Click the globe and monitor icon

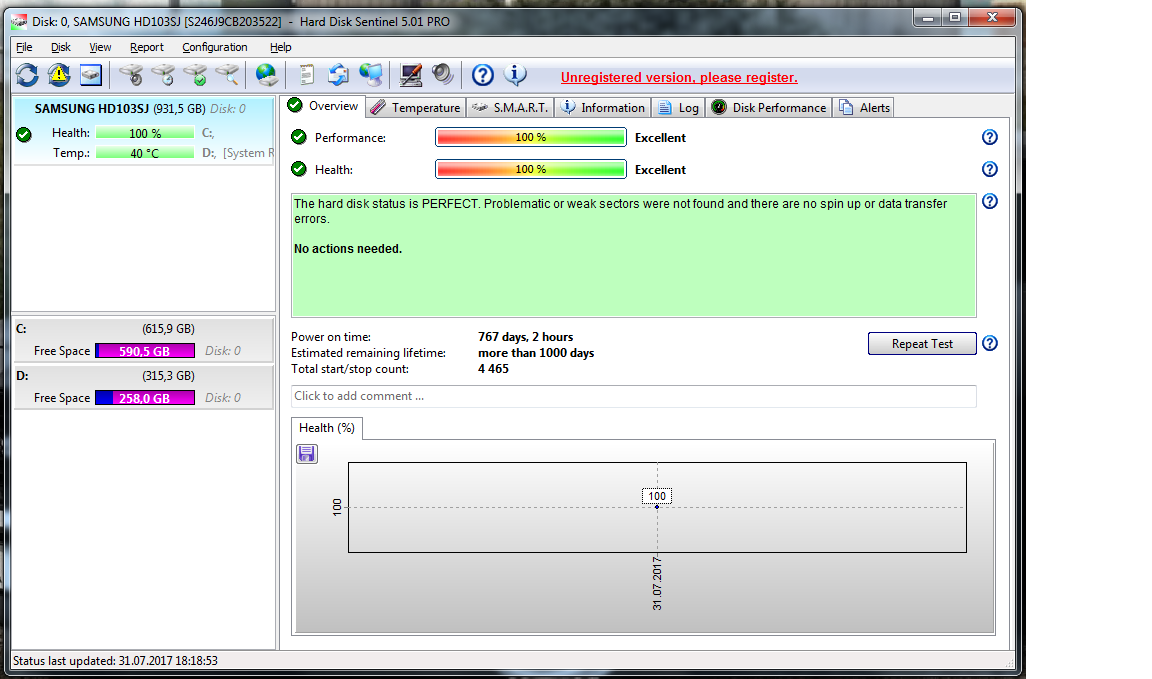[x=371, y=75]
